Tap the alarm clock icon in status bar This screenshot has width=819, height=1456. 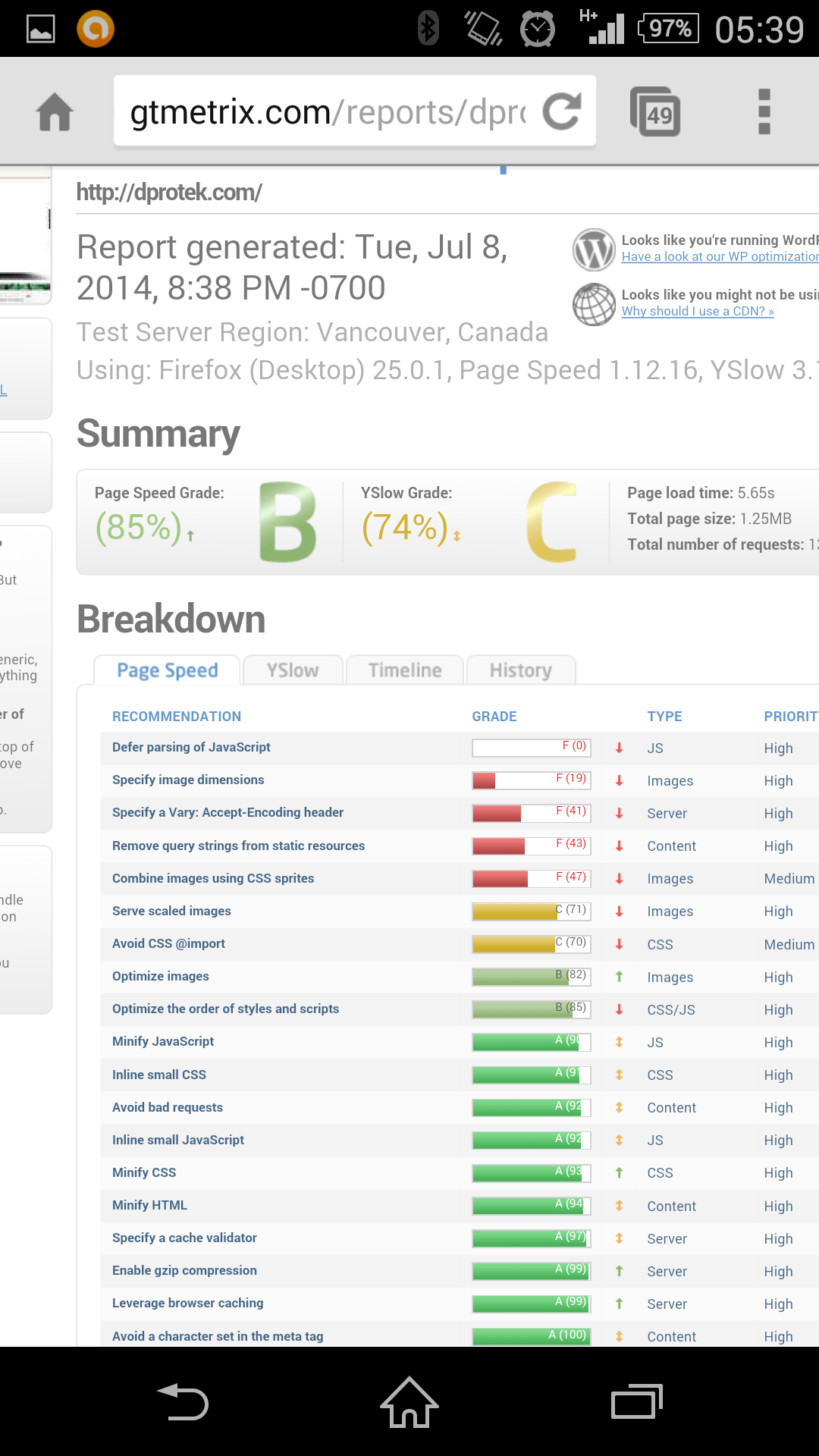coord(538,29)
